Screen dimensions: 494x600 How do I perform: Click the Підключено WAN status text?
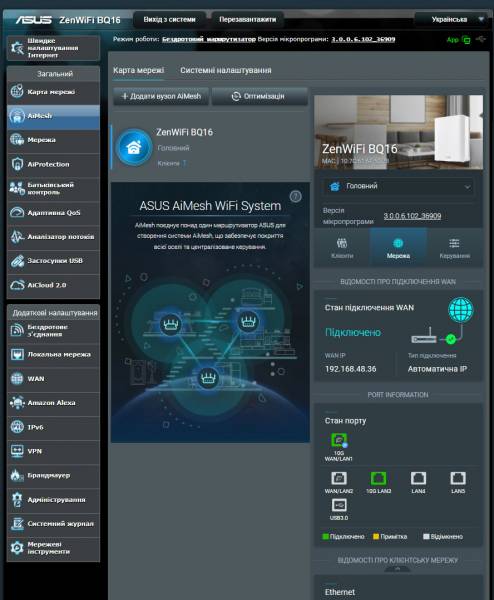(x=353, y=333)
